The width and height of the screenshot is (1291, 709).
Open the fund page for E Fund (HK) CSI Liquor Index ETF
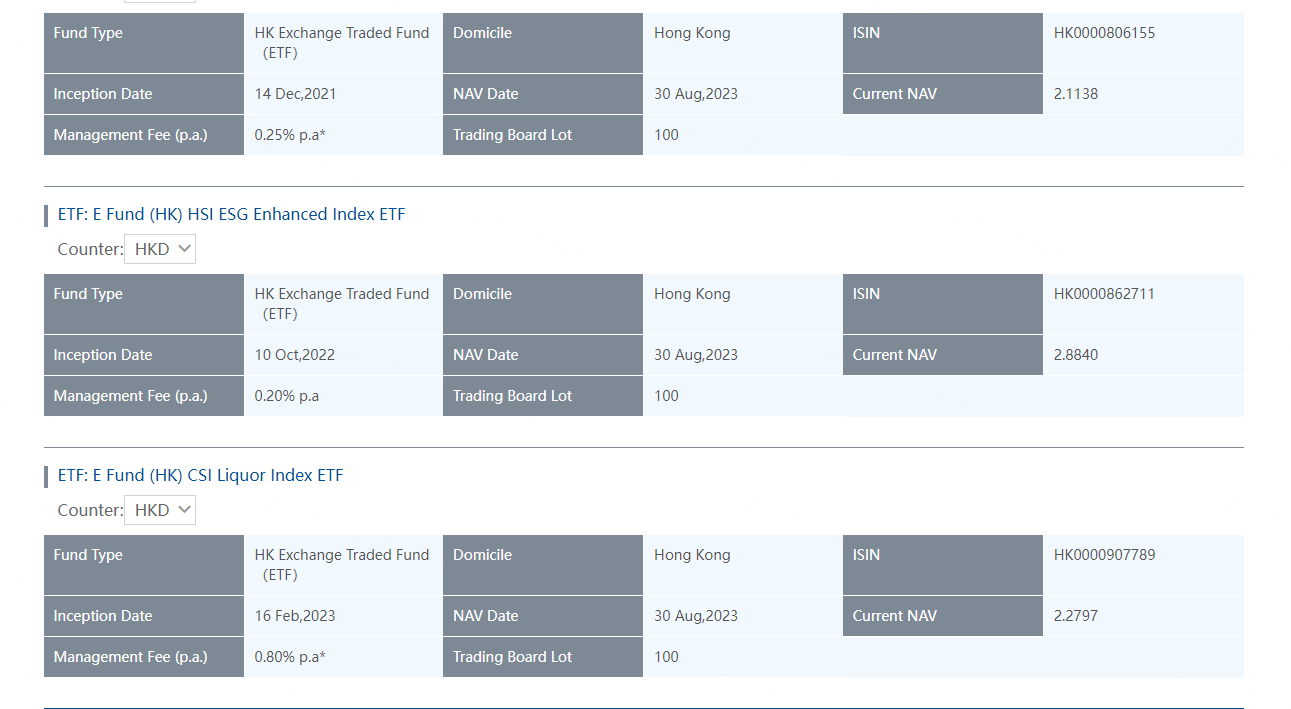click(200, 475)
